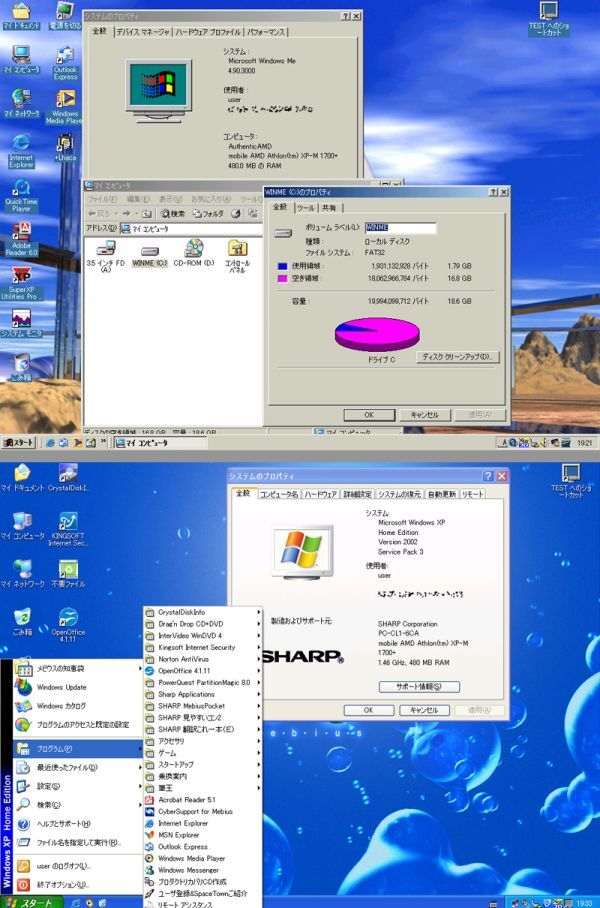Open the コントロールパネル icon in My Computer
The width and height of the screenshot is (600, 908).
tap(237, 249)
